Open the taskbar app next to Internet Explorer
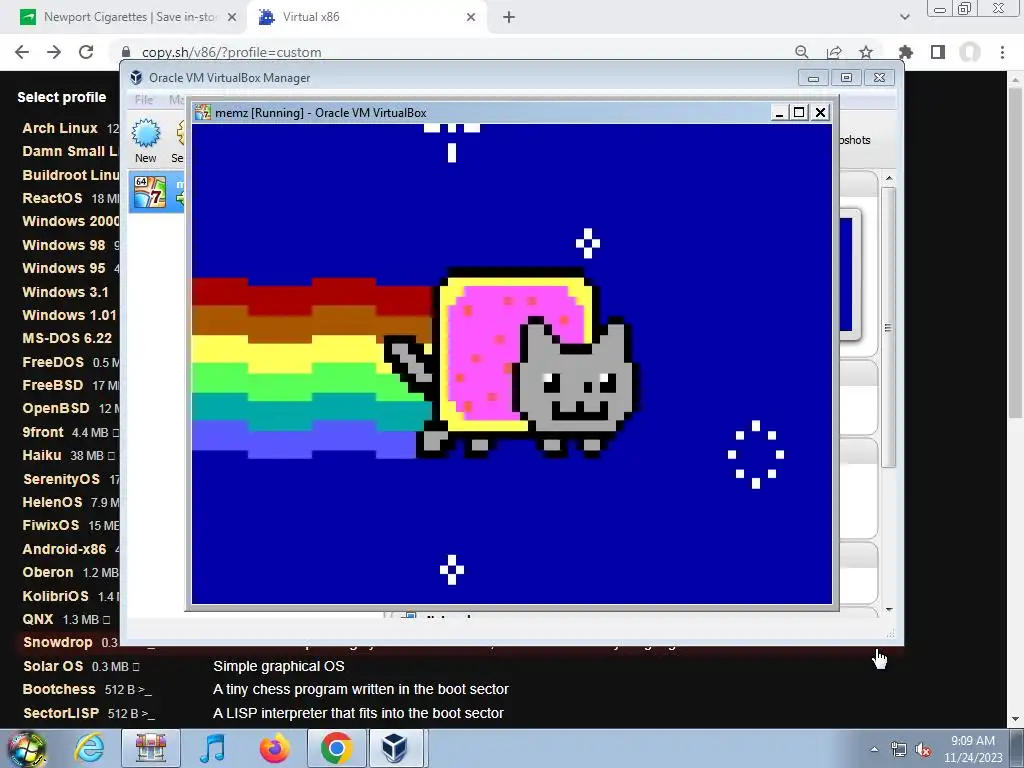The image size is (1024, 768). (151, 748)
